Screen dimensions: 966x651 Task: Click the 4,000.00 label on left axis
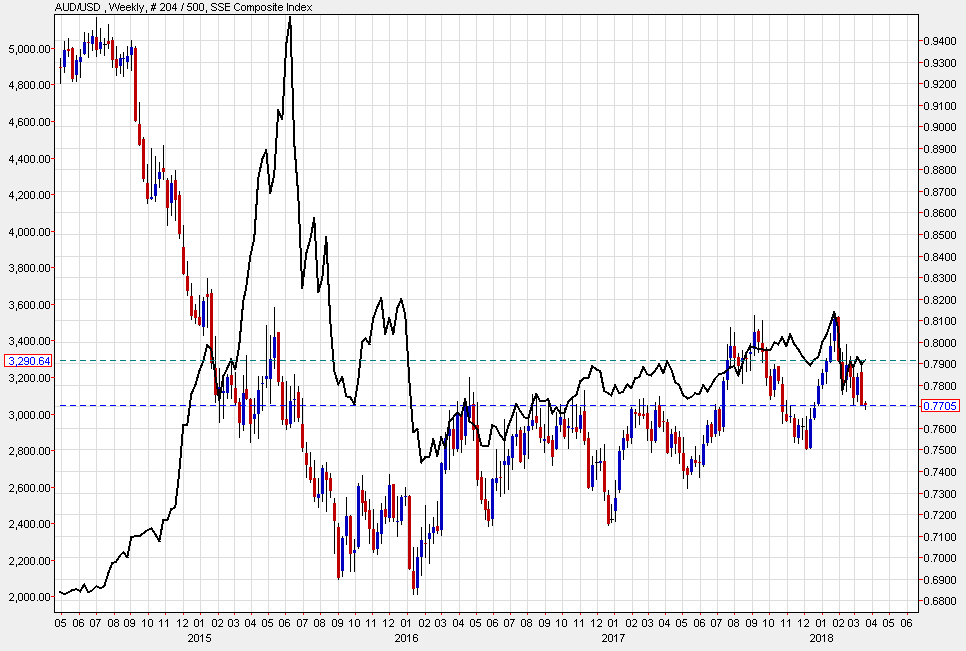(28, 232)
